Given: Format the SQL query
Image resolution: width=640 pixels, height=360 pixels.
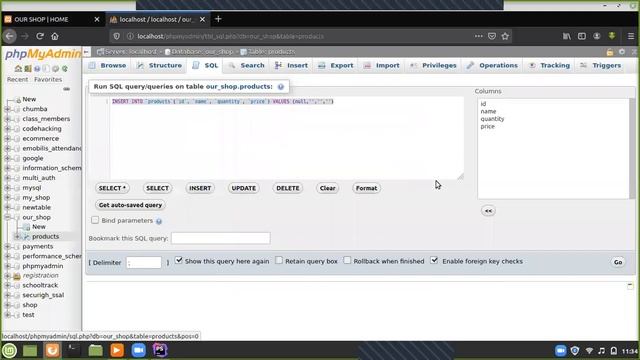Looking at the screenshot, I should click(366, 188).
